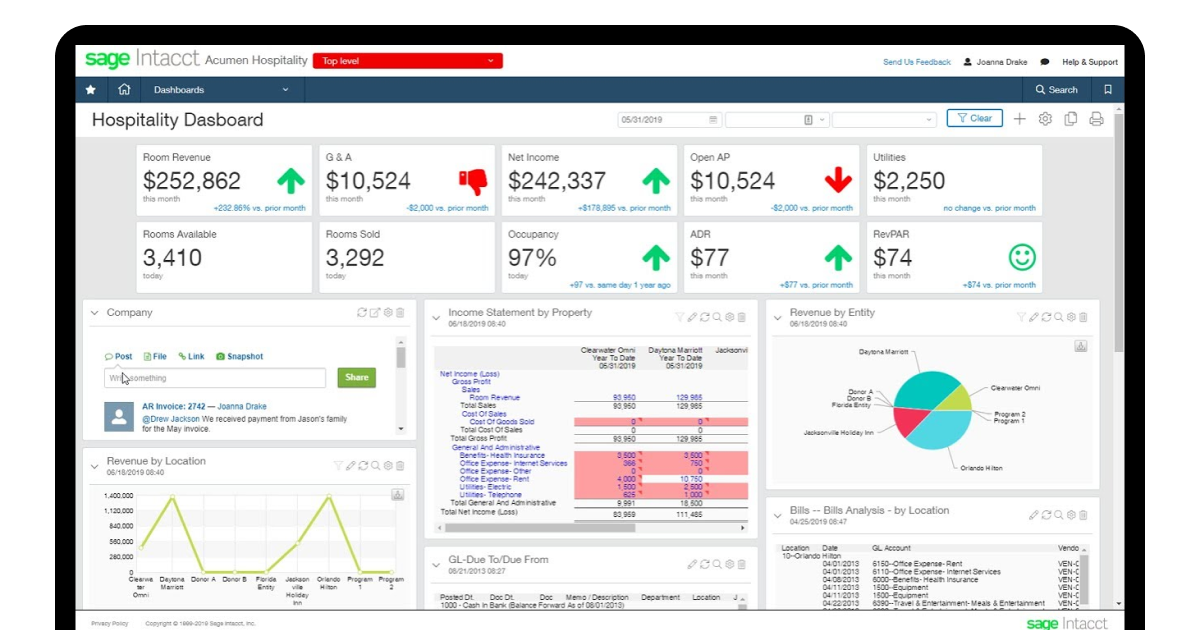This screenshot has height=630, width=1200.
Task: Delete the GL-Due To/Due From component
Action: (742, 564)
